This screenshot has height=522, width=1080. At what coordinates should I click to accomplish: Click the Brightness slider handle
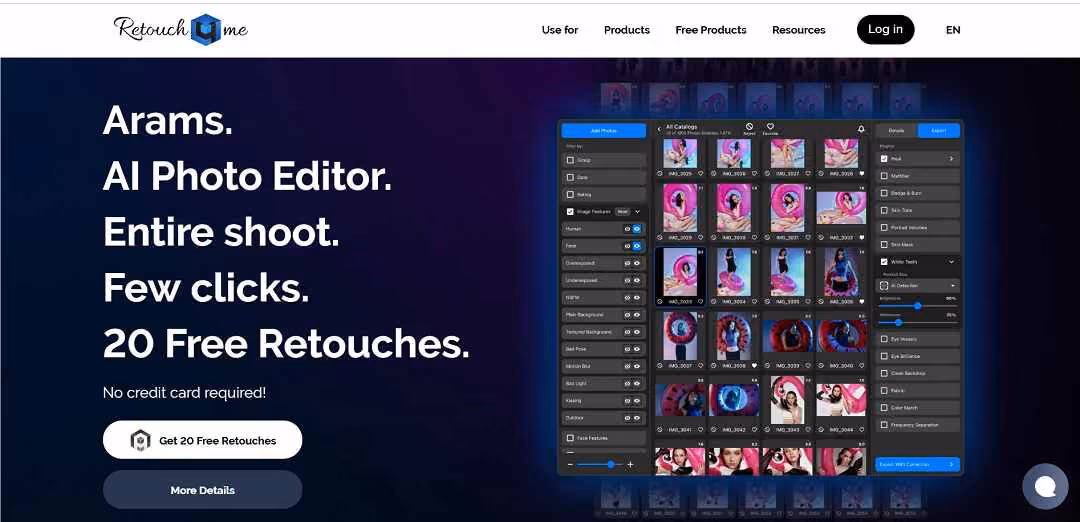pos(917,305)
